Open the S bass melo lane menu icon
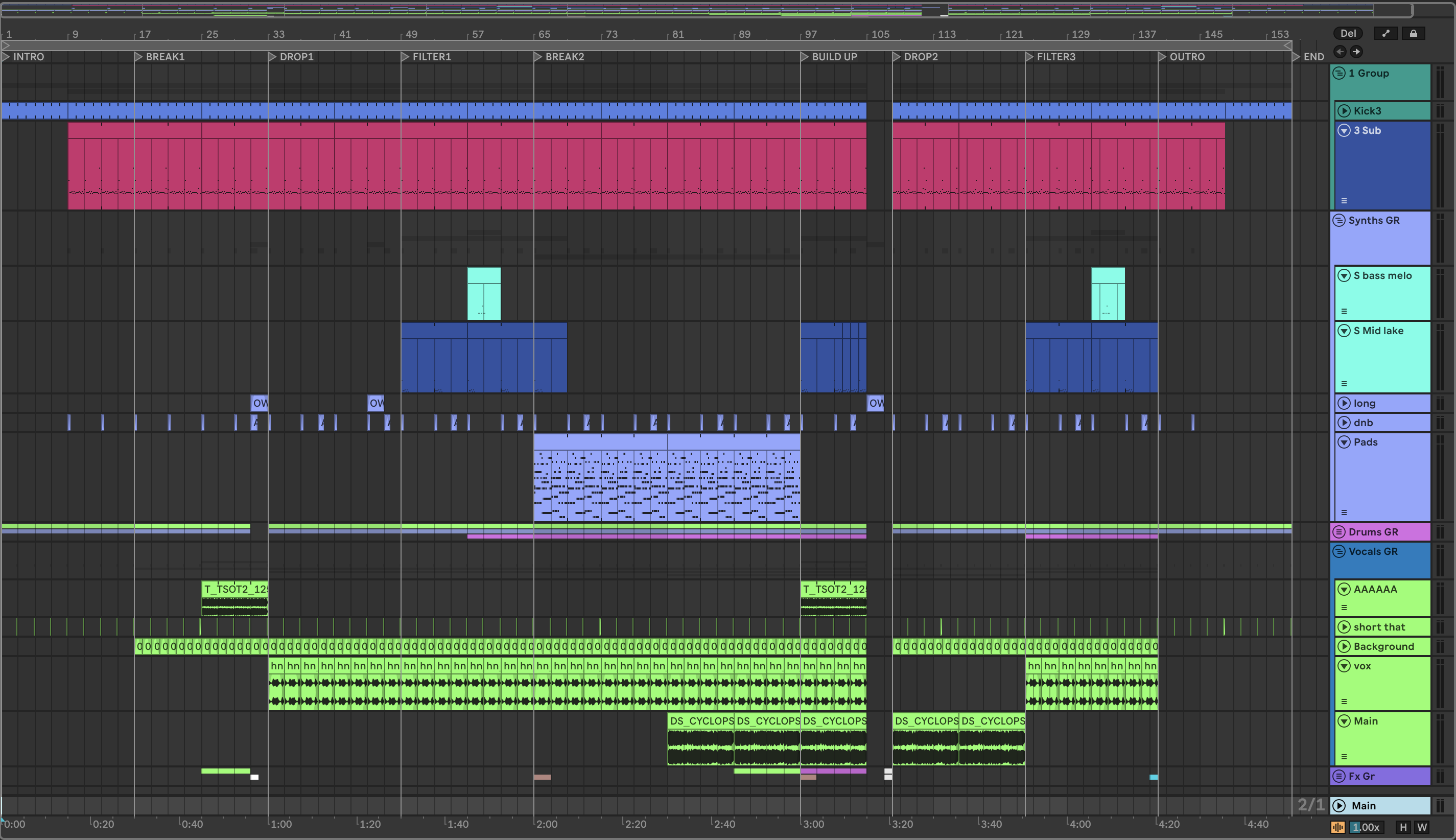Screen dimensions: 1456x840 click(1344, 311)
